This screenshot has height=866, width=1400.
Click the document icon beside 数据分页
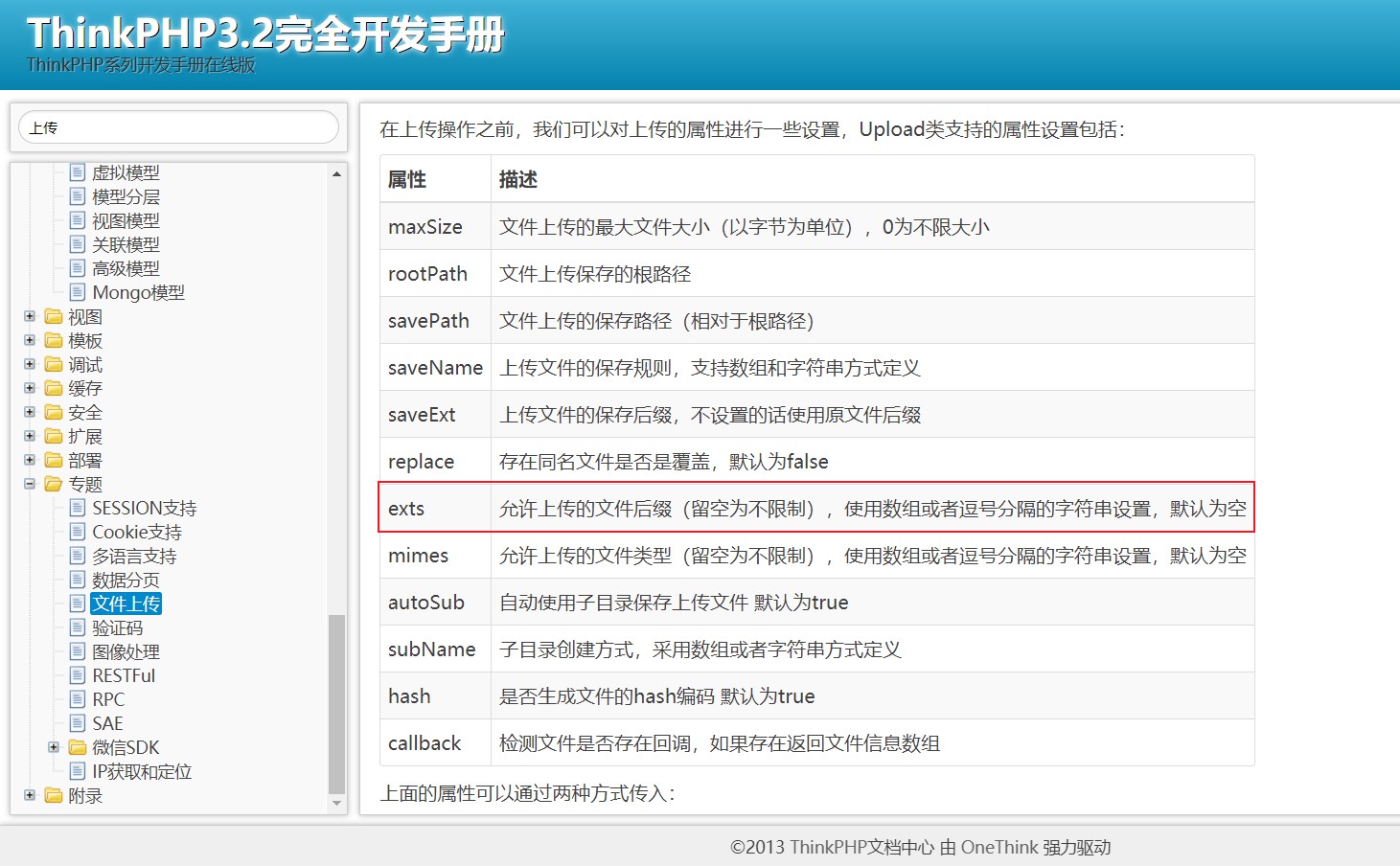[78, 580]
